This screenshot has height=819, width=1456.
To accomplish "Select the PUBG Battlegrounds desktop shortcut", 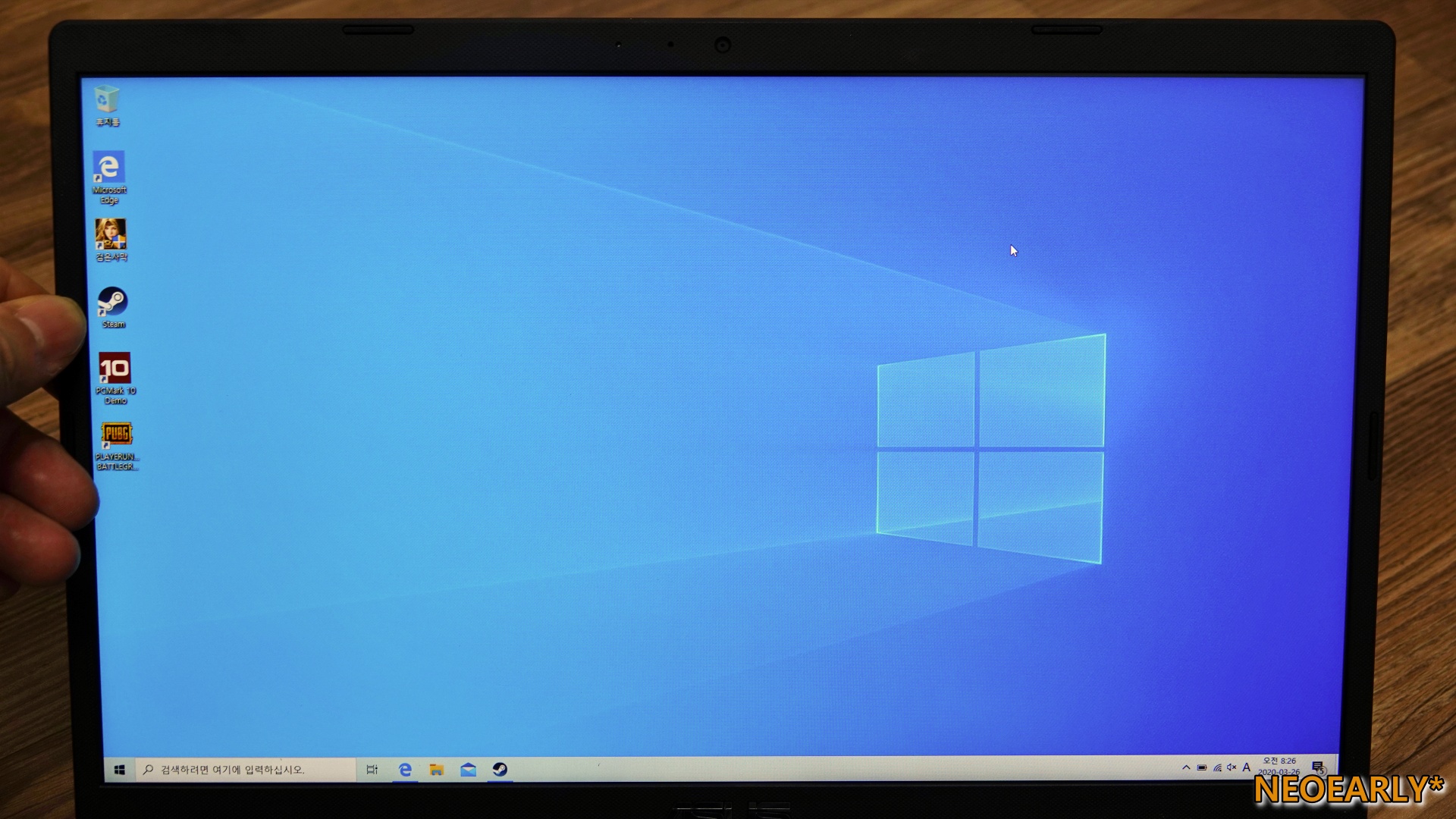I will [116, 435].
